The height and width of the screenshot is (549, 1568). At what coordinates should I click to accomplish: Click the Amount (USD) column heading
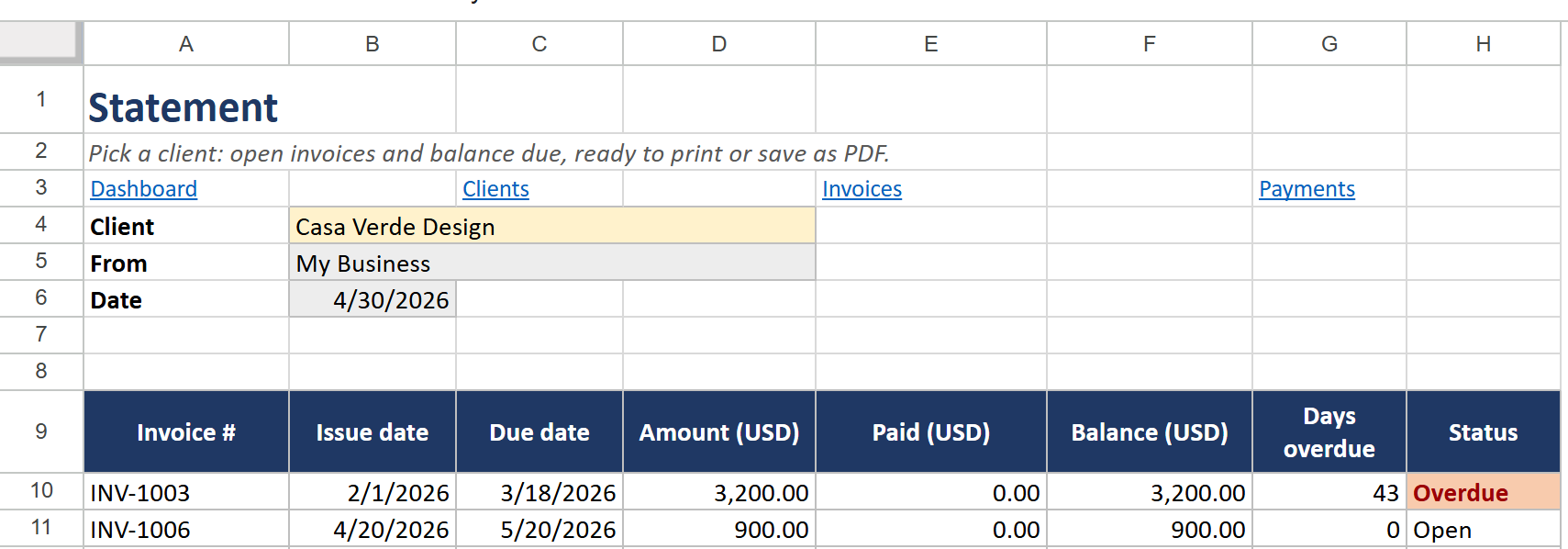coord(719,431)
